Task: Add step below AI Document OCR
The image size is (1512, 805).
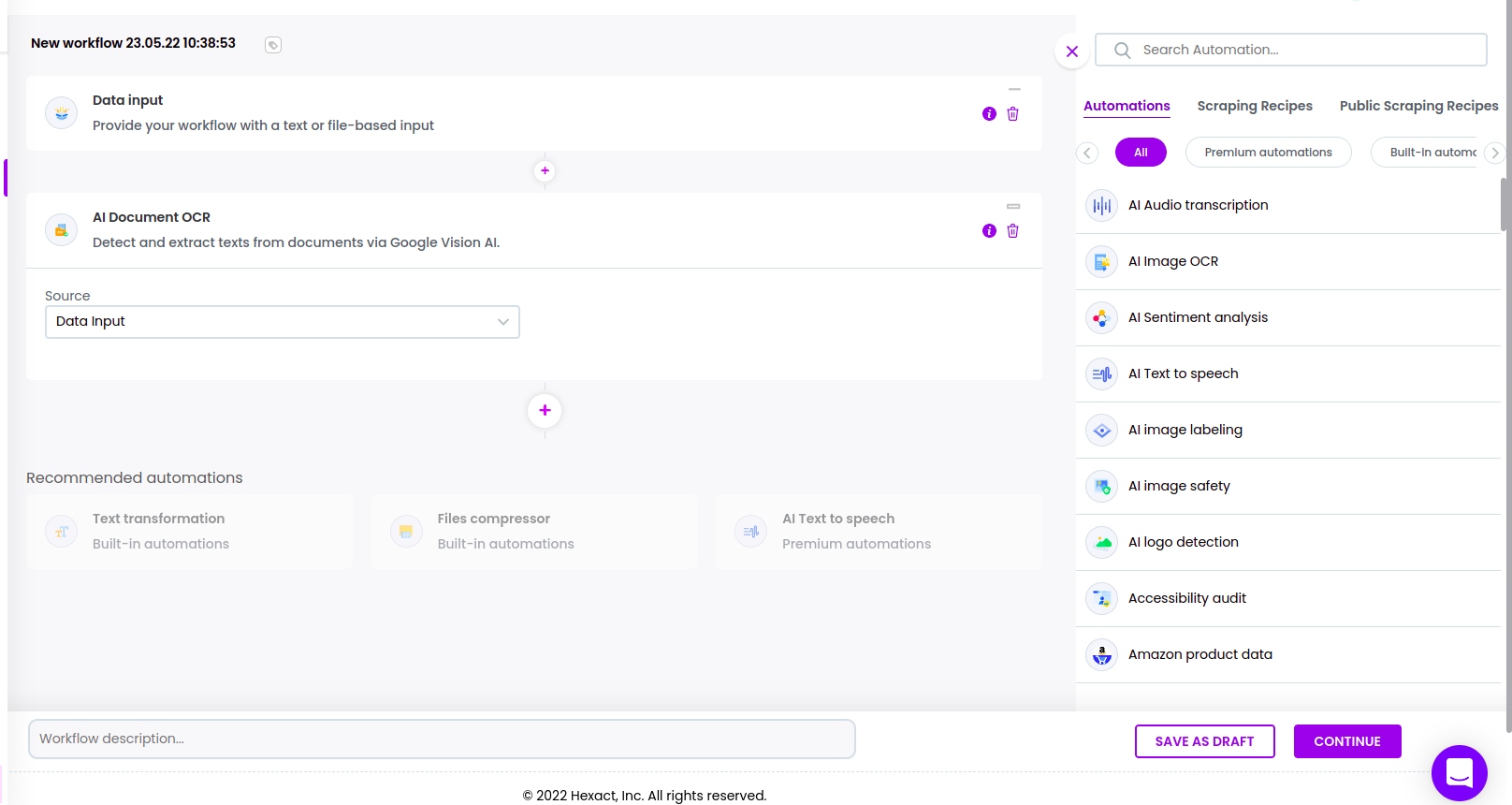Action: click(545, 410)
